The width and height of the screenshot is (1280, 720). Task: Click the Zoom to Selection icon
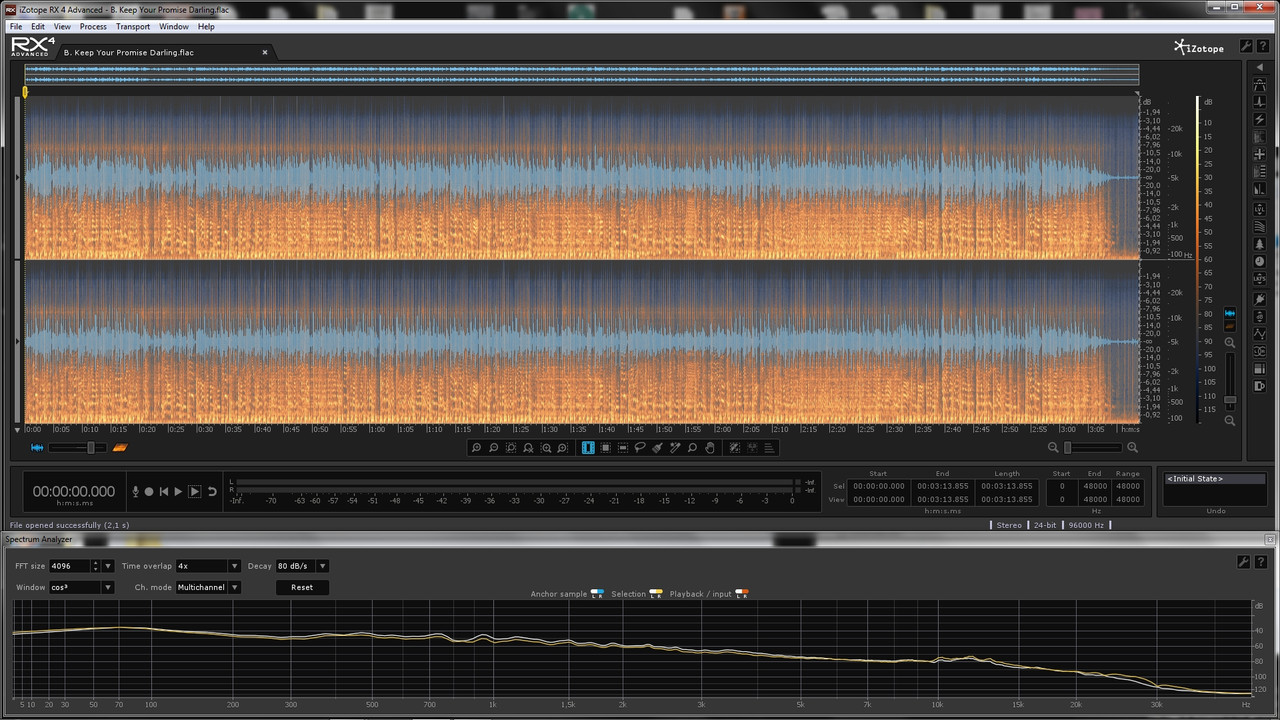pos(511,448)
